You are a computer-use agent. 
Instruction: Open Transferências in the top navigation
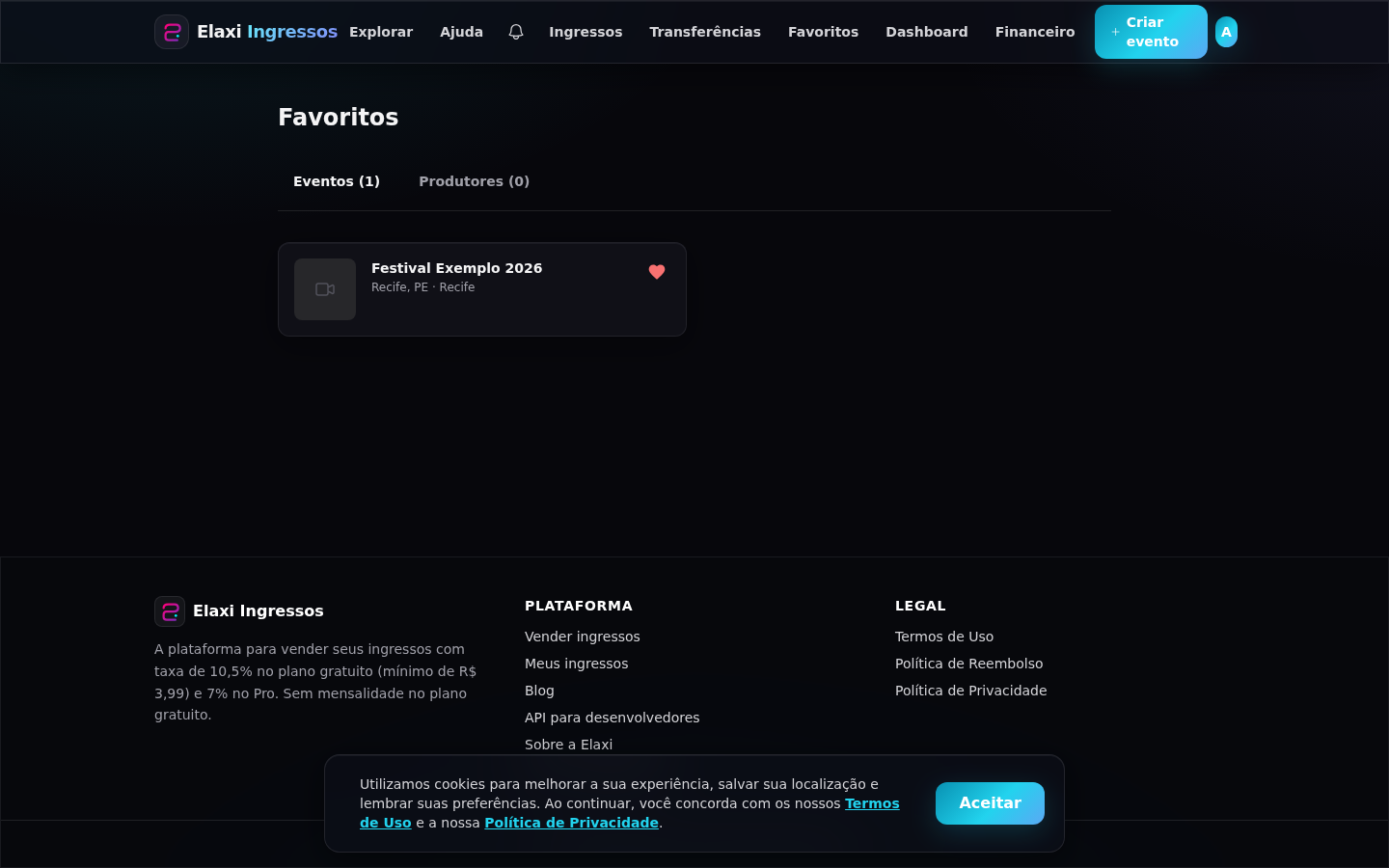tap(705, 32)
